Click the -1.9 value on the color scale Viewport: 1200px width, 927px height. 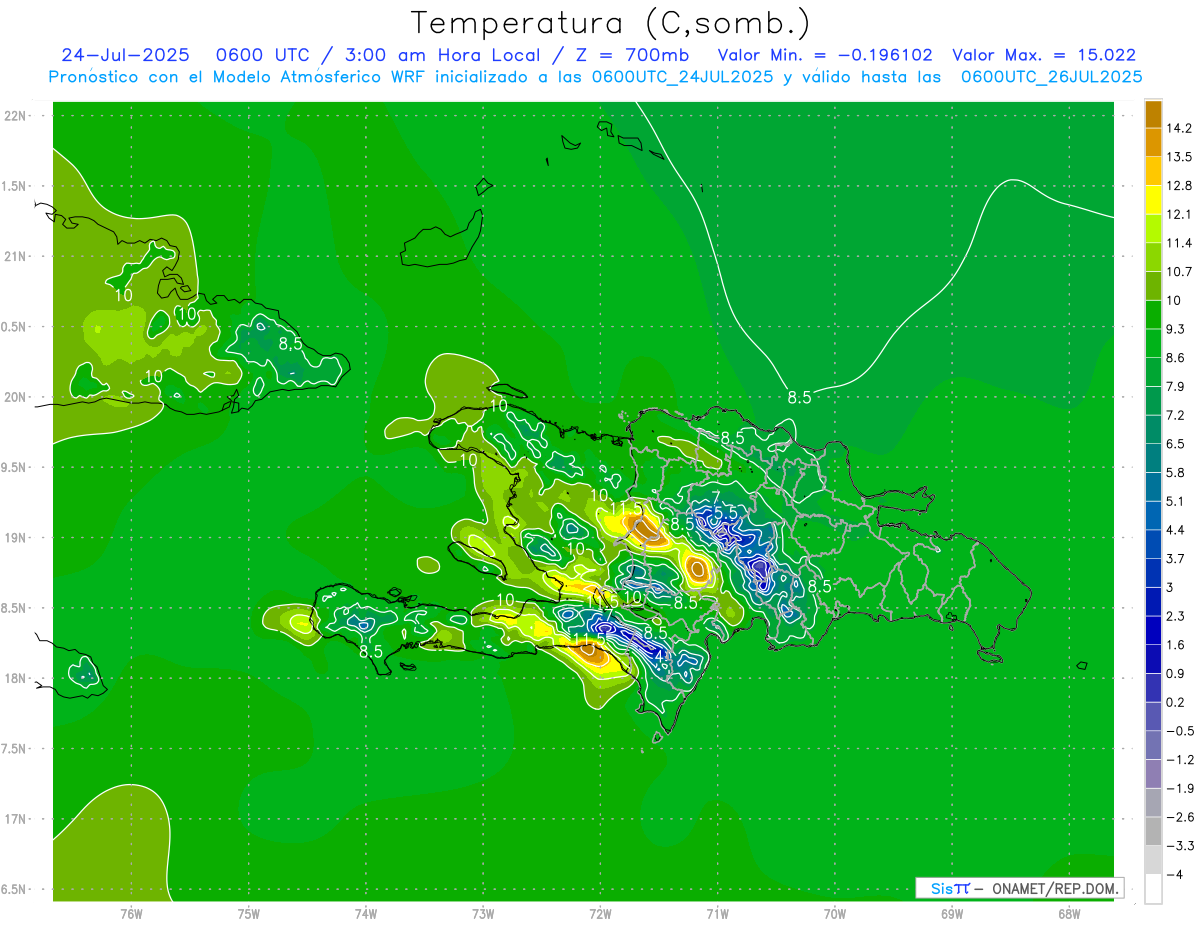coord(1179,788)
